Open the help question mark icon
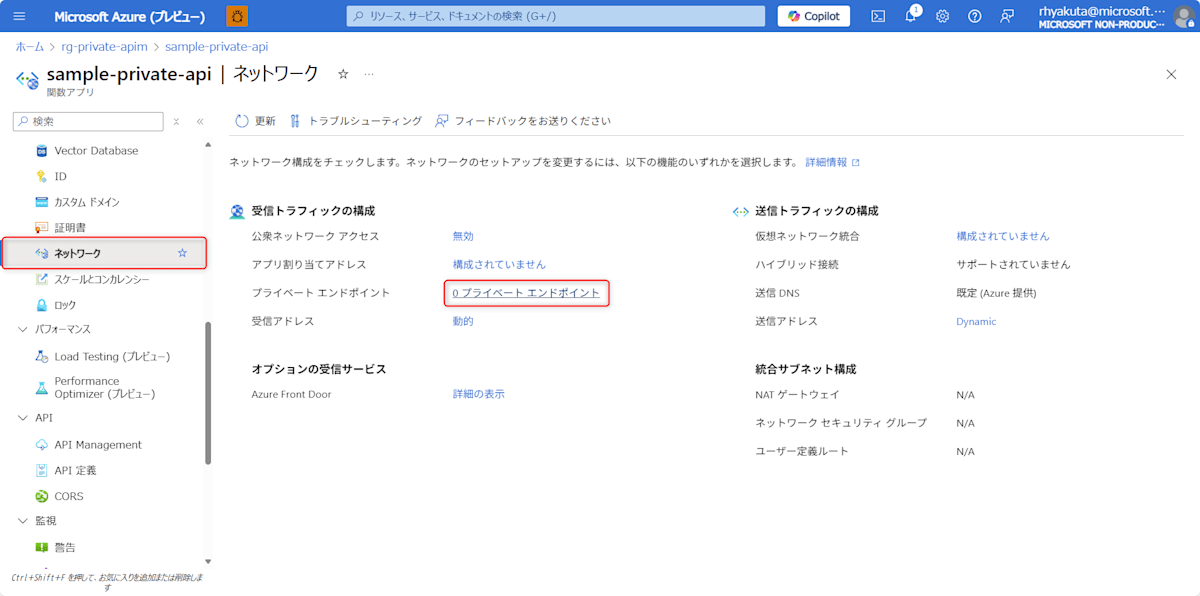The height and width of the screenshot is (596, 1200). pyautogui.click(x=975, y=16)
